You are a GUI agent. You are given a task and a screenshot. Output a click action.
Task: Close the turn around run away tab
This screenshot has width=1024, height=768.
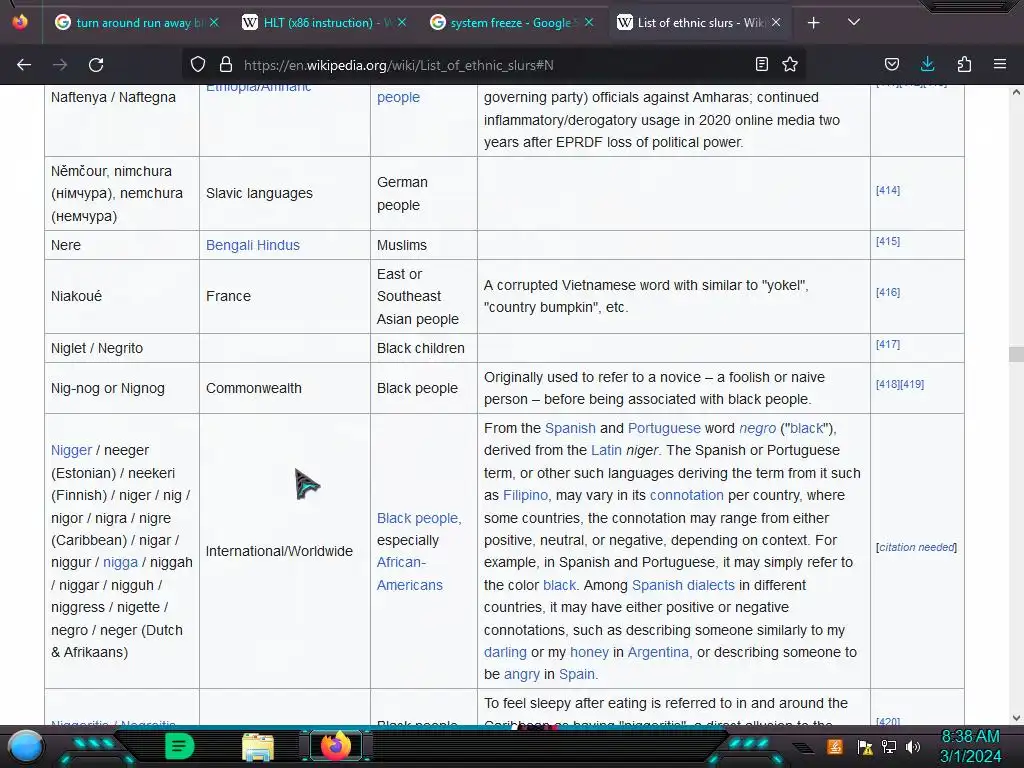[x=214, y=22]
